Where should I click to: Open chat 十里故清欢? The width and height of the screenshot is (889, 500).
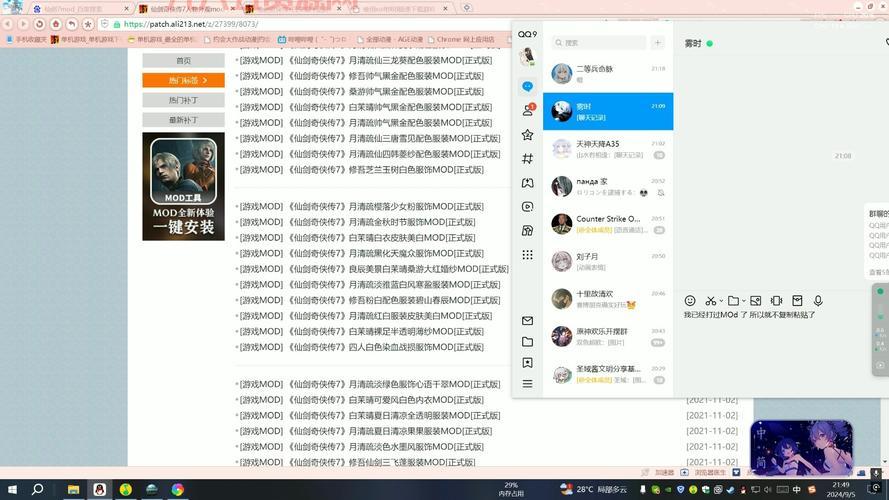[x=608, y=299]
